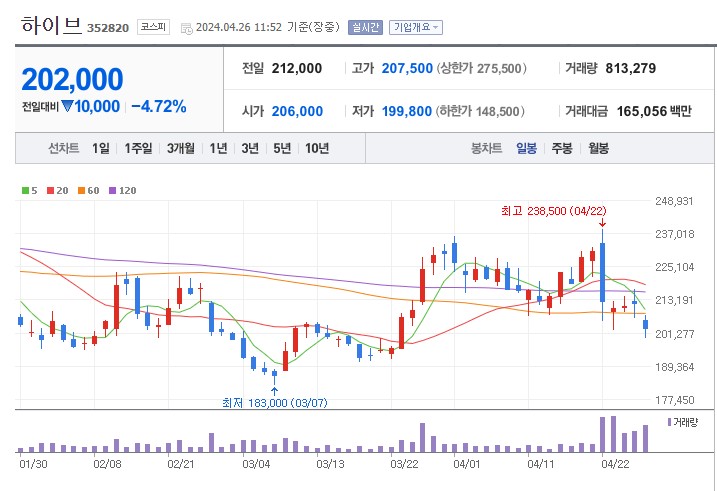717x491 pixels.
Task: Click the 최저 183,000 (03/07) label
Action: click(275, 403)
